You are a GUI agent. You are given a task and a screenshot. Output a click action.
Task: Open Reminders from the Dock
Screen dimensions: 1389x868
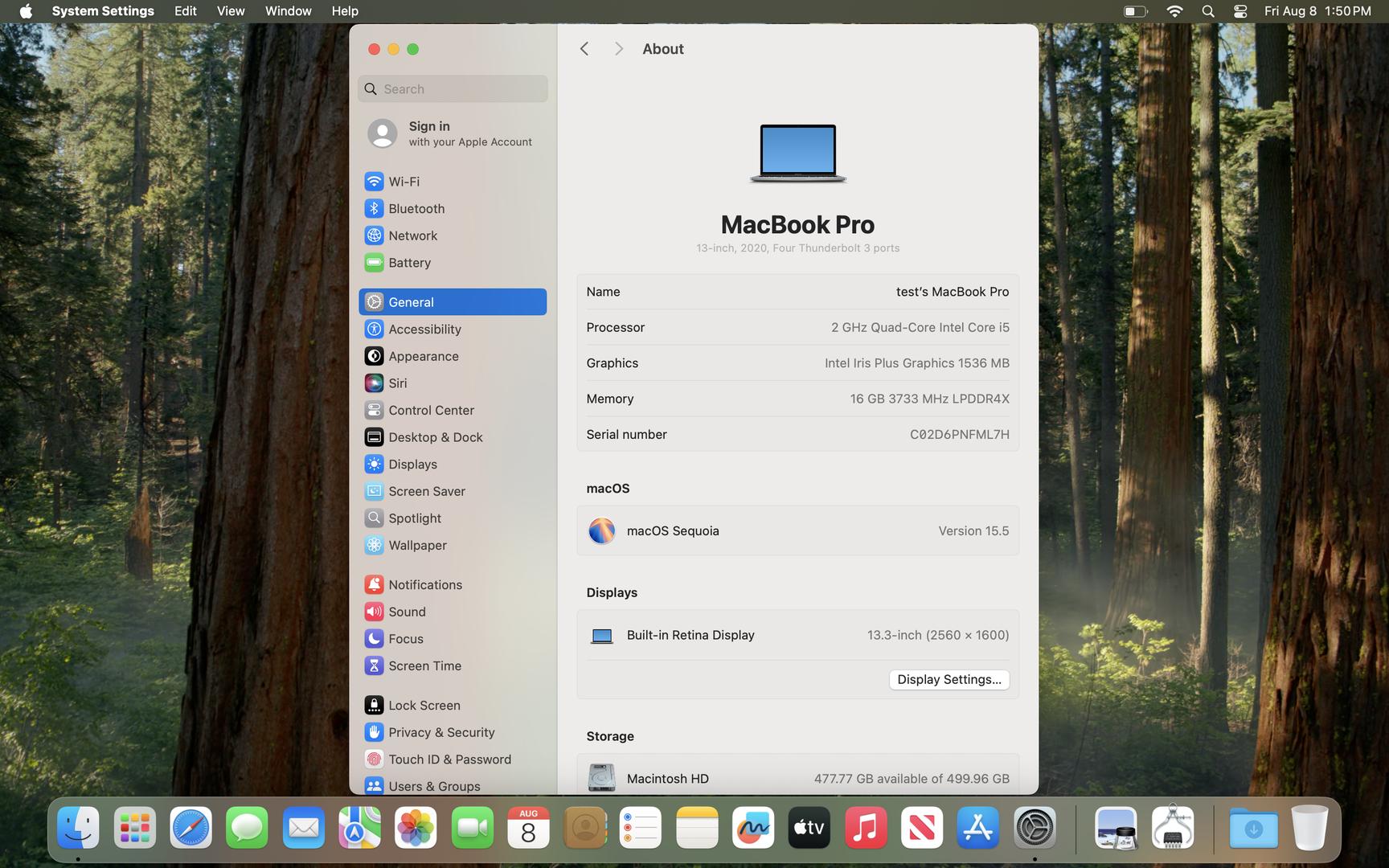tap(641, 828)
